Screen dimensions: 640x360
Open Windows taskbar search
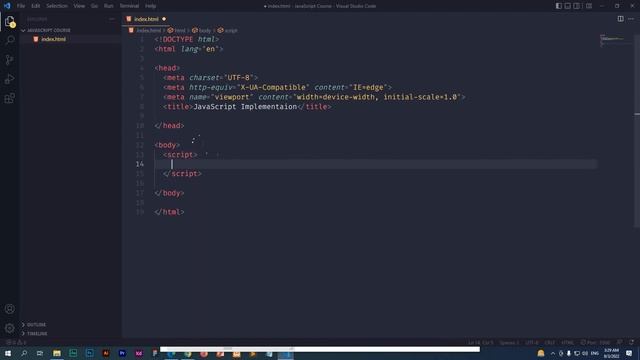[24, 353]
